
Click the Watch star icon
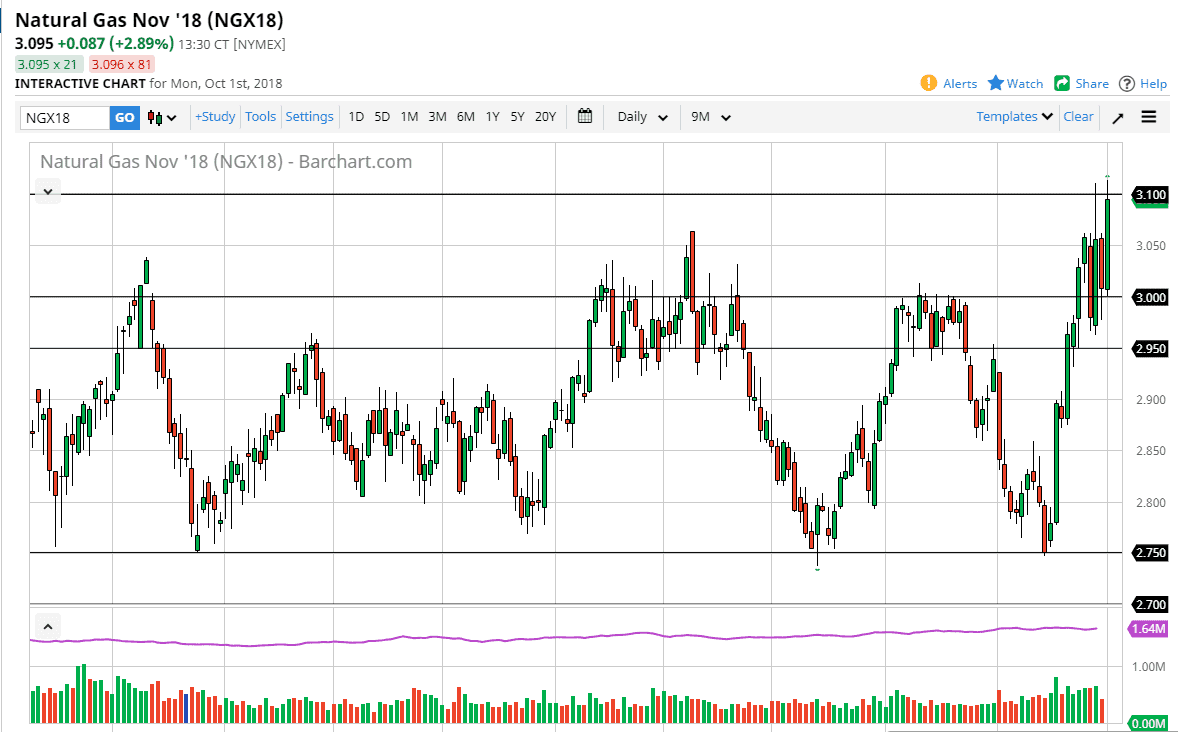pos(996,83)
